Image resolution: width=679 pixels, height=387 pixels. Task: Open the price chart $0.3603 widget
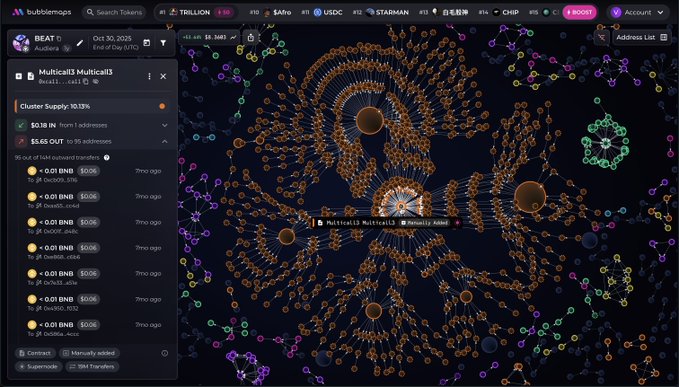(210, 37)
